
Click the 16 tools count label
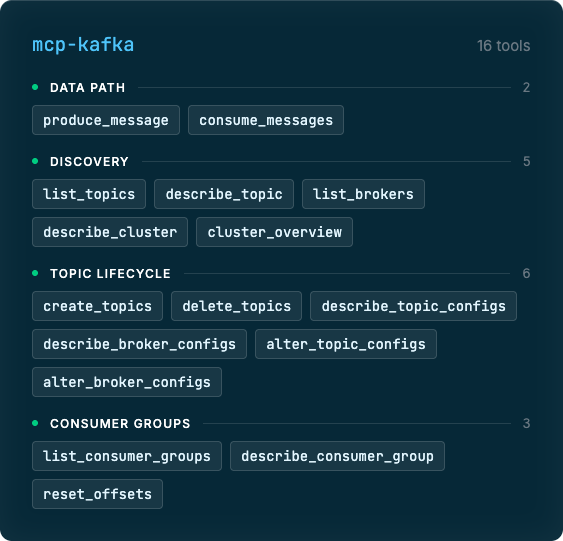[x=503, y=46]
